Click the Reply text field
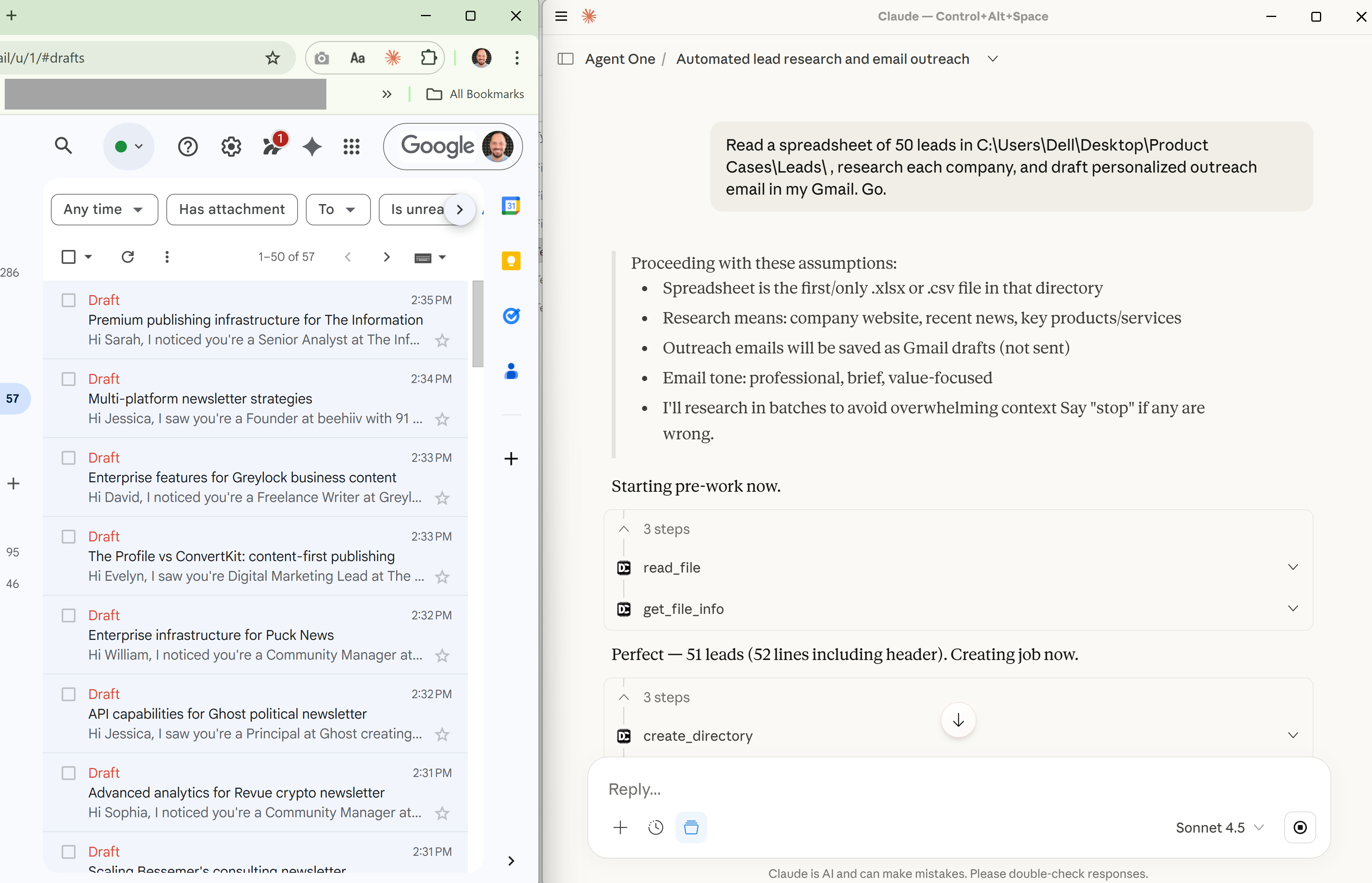 pyautogui.click(x=918, y=789)
